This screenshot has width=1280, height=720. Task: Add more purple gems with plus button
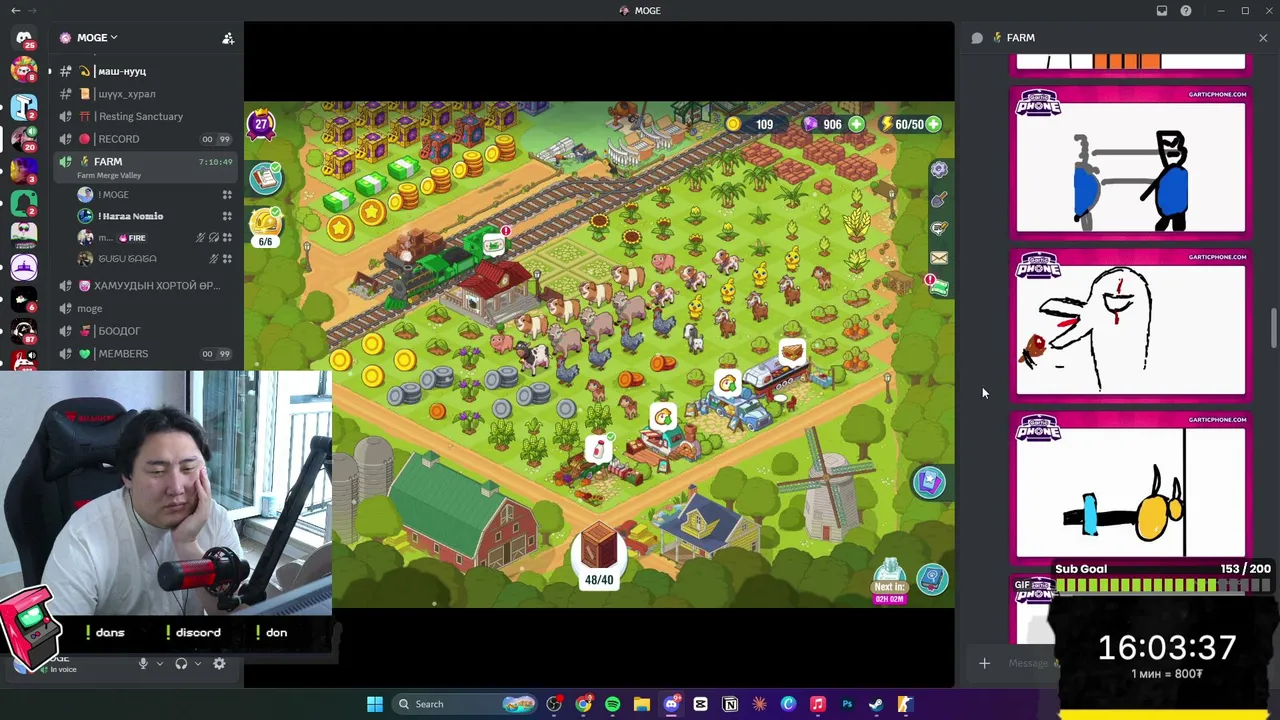(x=856, y=124)
